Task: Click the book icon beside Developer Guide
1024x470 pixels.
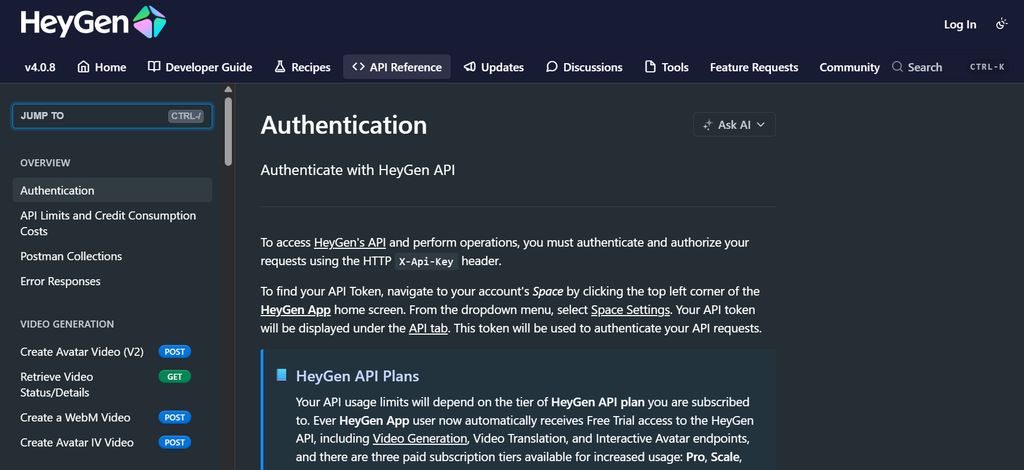Action: tap(153, 67)
